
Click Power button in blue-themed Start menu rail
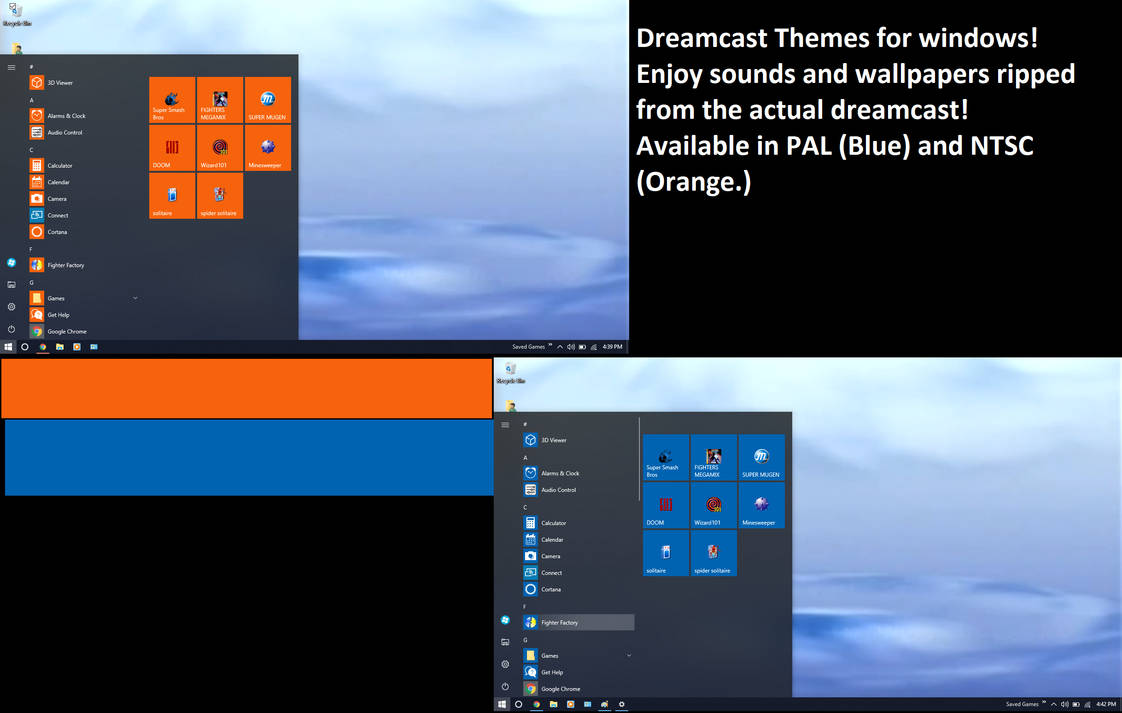(505, 687)
